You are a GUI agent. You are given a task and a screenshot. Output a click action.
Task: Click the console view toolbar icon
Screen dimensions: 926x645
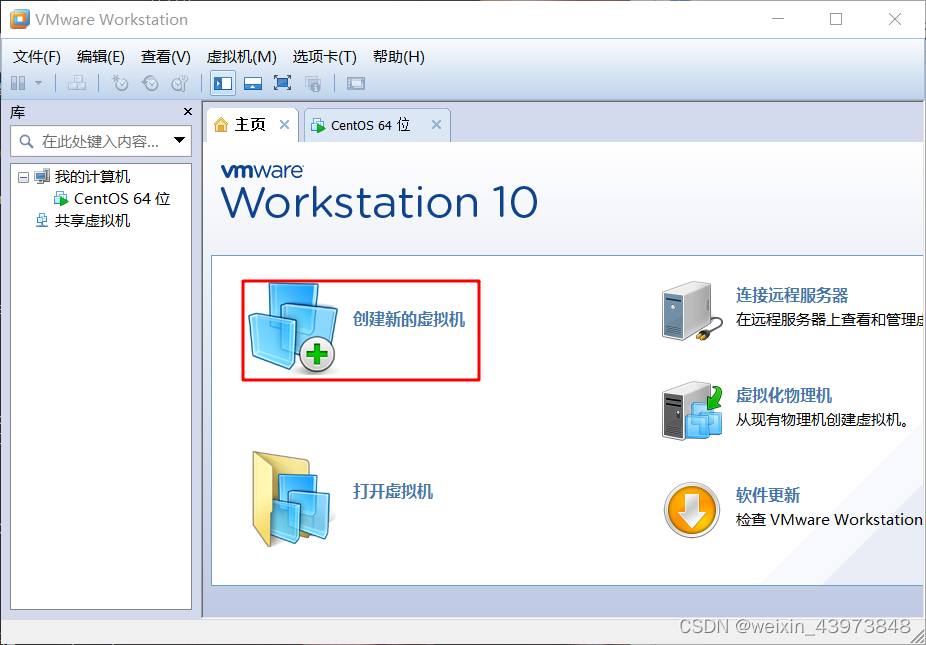(x=356, y=83)
